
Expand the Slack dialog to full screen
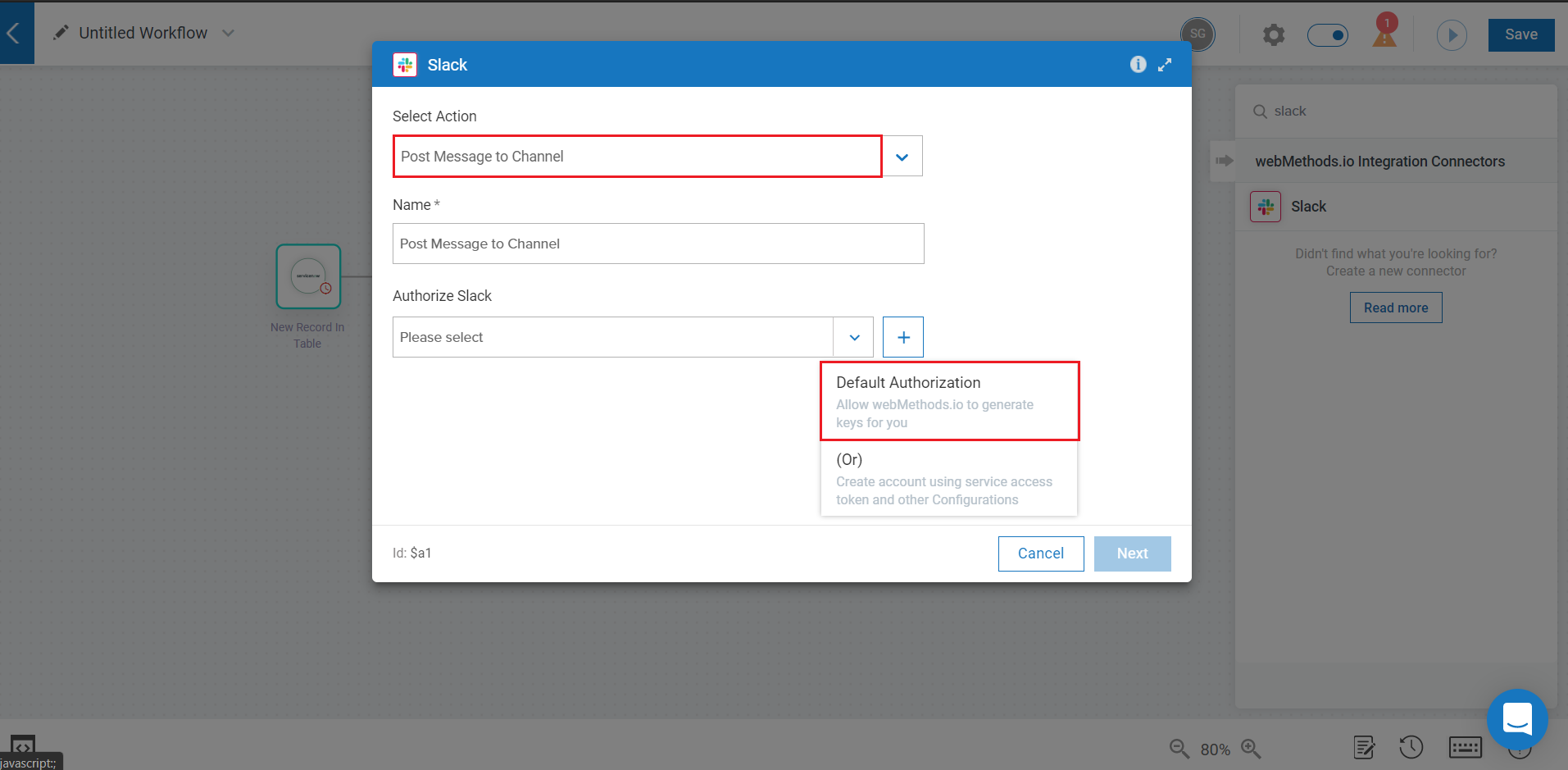click(x=1165, y=65)
